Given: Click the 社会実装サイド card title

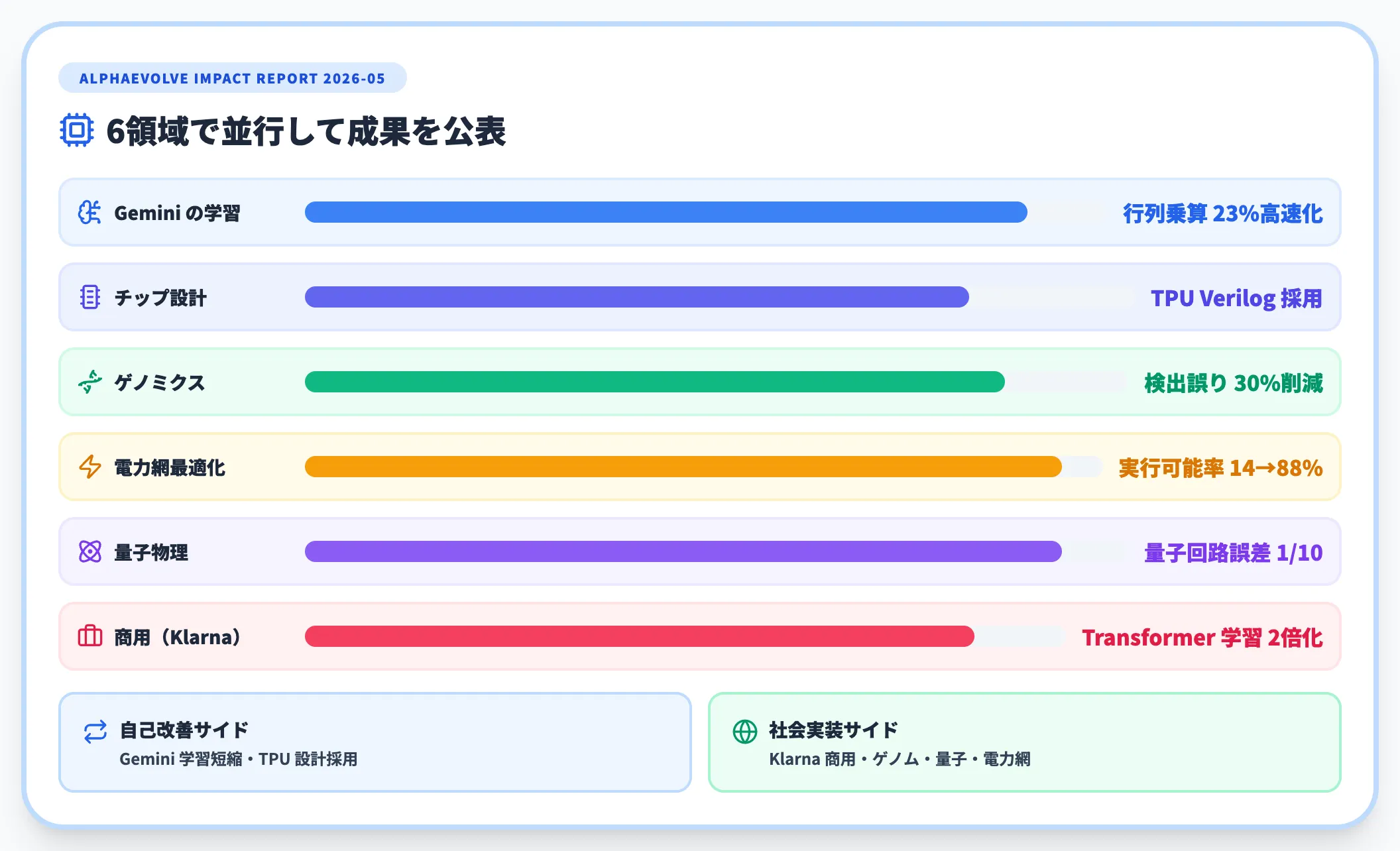Looking at the screenshot, I should pos(834,730).
